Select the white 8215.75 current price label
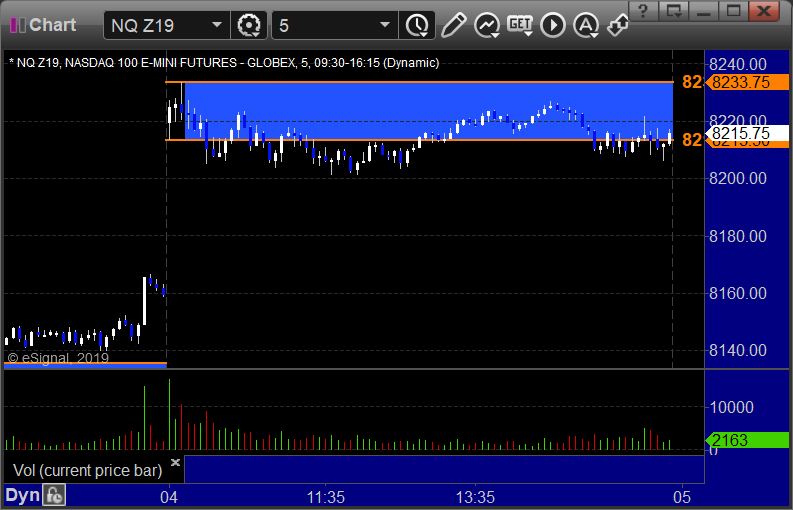This screenshot has width=793, height=510. coord(747,134)
